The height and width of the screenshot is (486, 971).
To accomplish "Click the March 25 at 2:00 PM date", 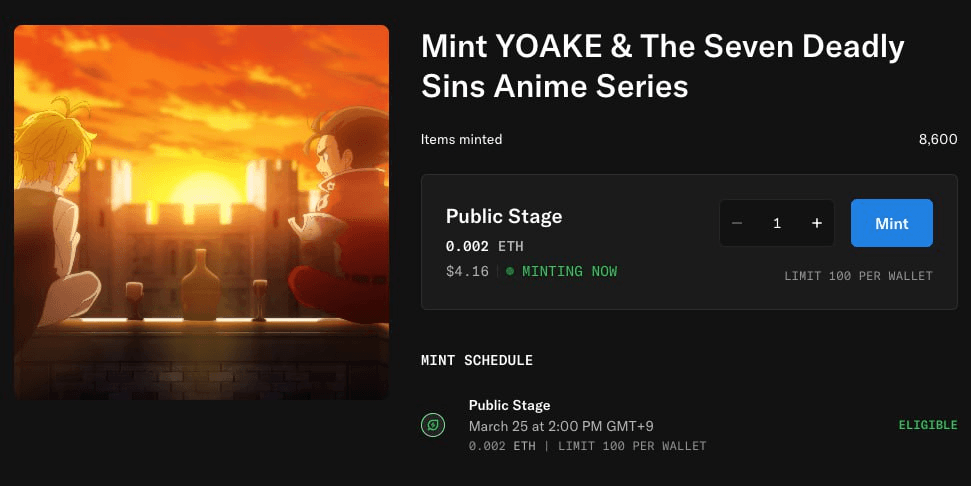I will point(561,426).
